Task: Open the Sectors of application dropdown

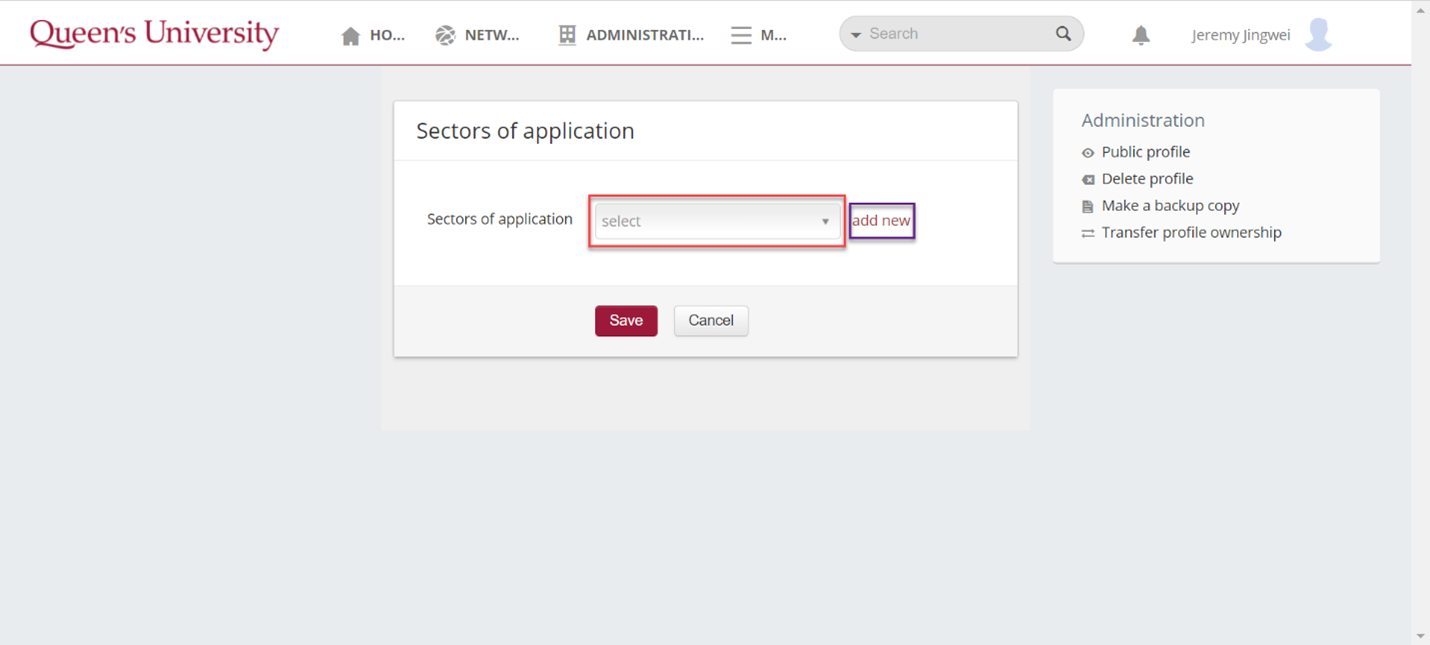Action: click(x=716, y=221)
